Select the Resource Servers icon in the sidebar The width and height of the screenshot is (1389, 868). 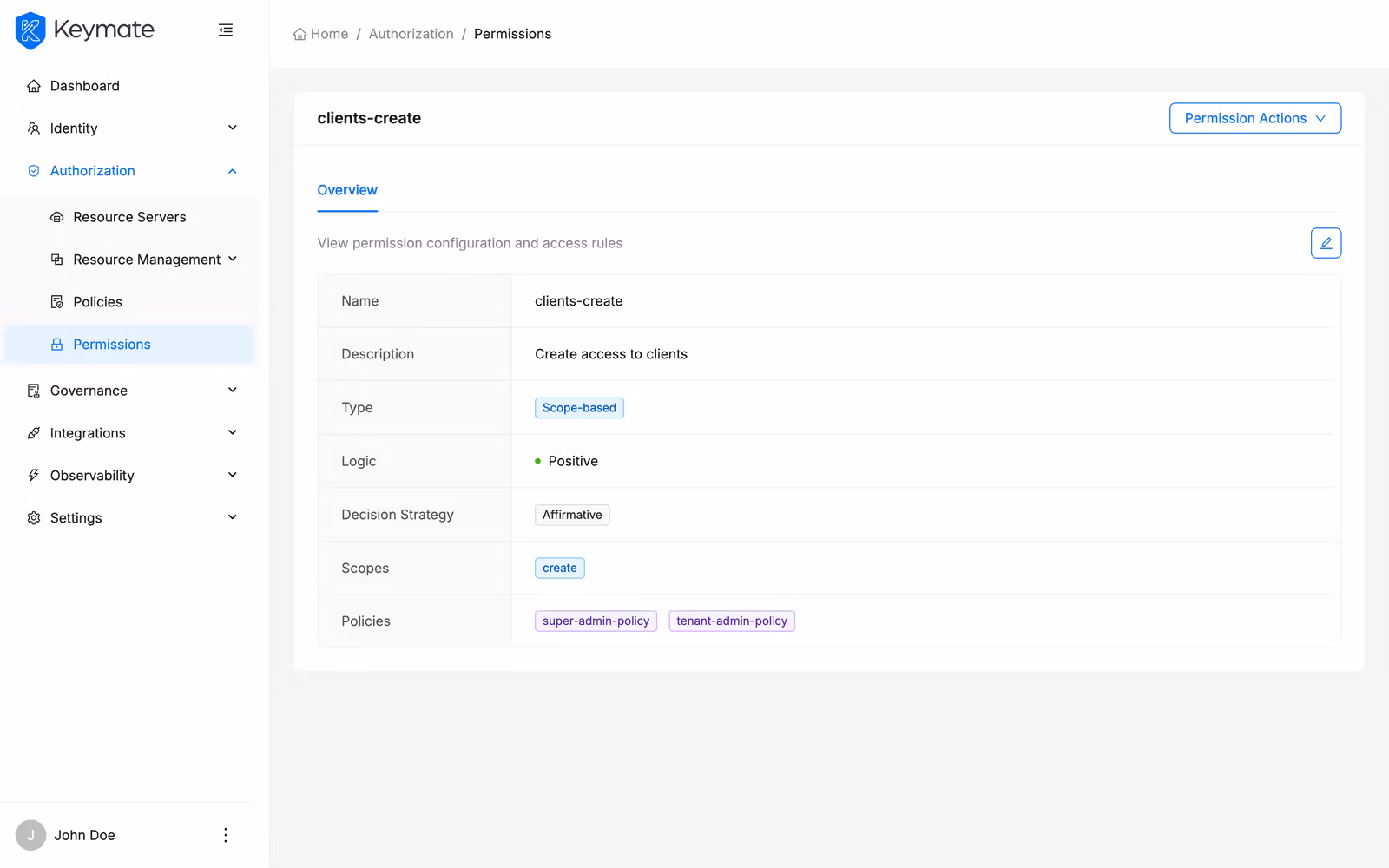pos(56,216)
